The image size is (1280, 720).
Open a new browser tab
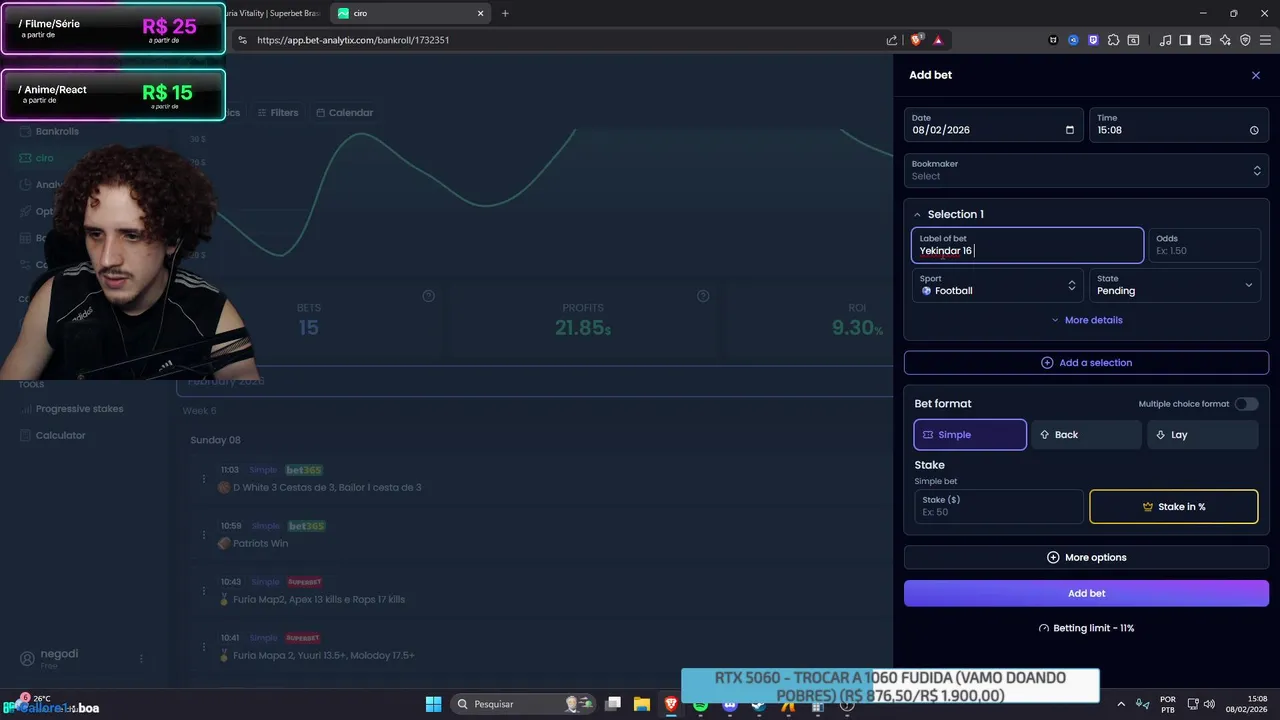tap(505, 13)
